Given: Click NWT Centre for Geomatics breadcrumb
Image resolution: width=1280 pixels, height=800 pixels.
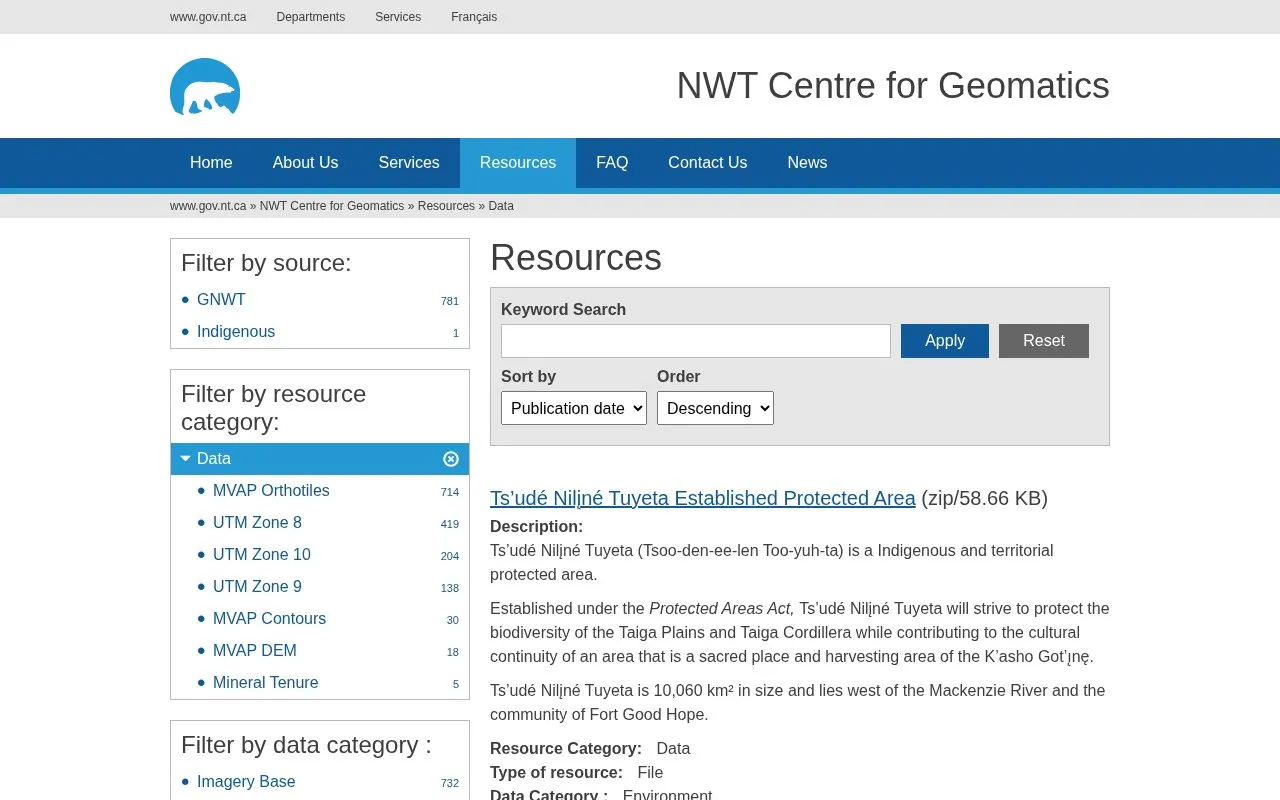Looking at the screenshot, I should [x=332, y=206].
